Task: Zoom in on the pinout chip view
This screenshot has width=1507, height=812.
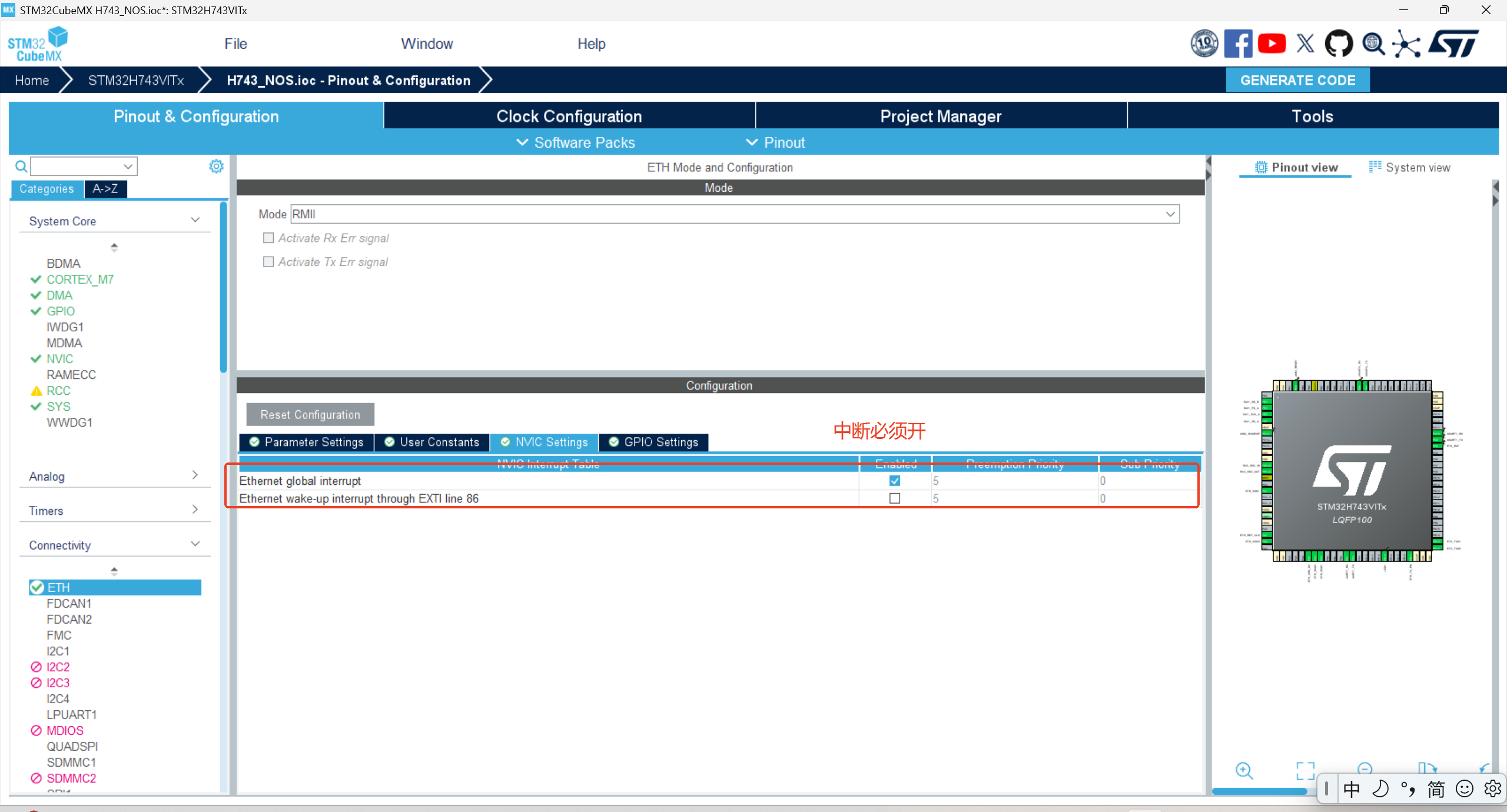Action: pyautogui.click(x=1244, y=770)
